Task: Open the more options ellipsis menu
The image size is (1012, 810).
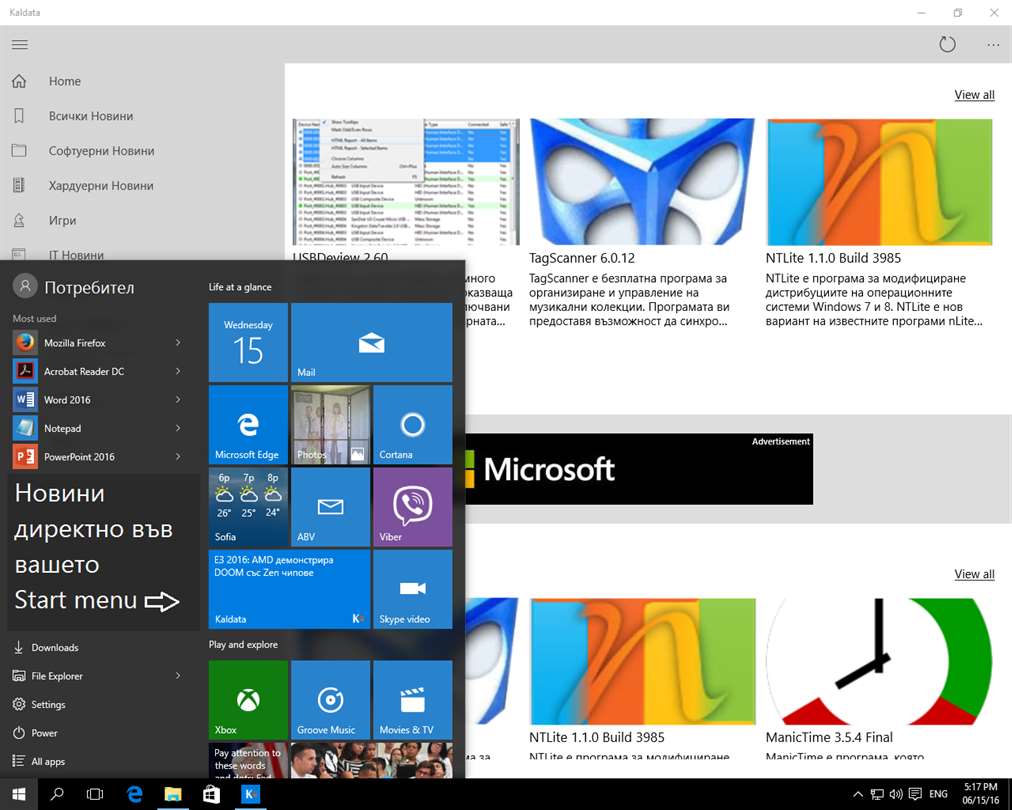Action: pyautogui.click(x=993, y=45)
